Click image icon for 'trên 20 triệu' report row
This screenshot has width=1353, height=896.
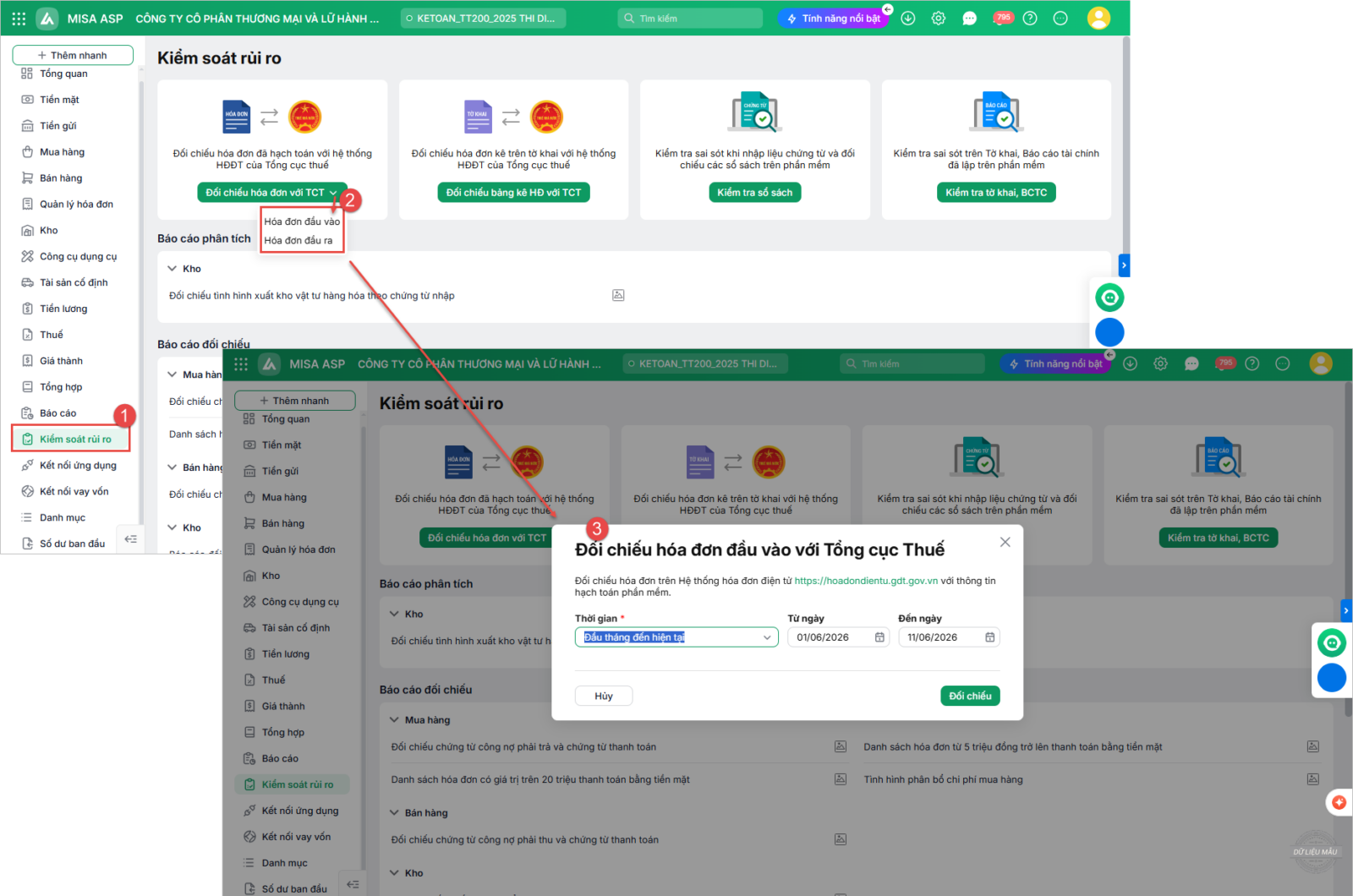pyautogui.click(x=841, y=779)
